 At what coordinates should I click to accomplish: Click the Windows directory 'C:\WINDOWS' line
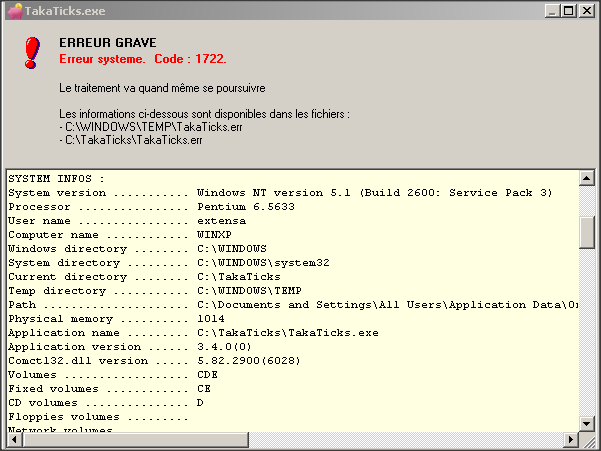pyautogui.click(x=137, y=249)
